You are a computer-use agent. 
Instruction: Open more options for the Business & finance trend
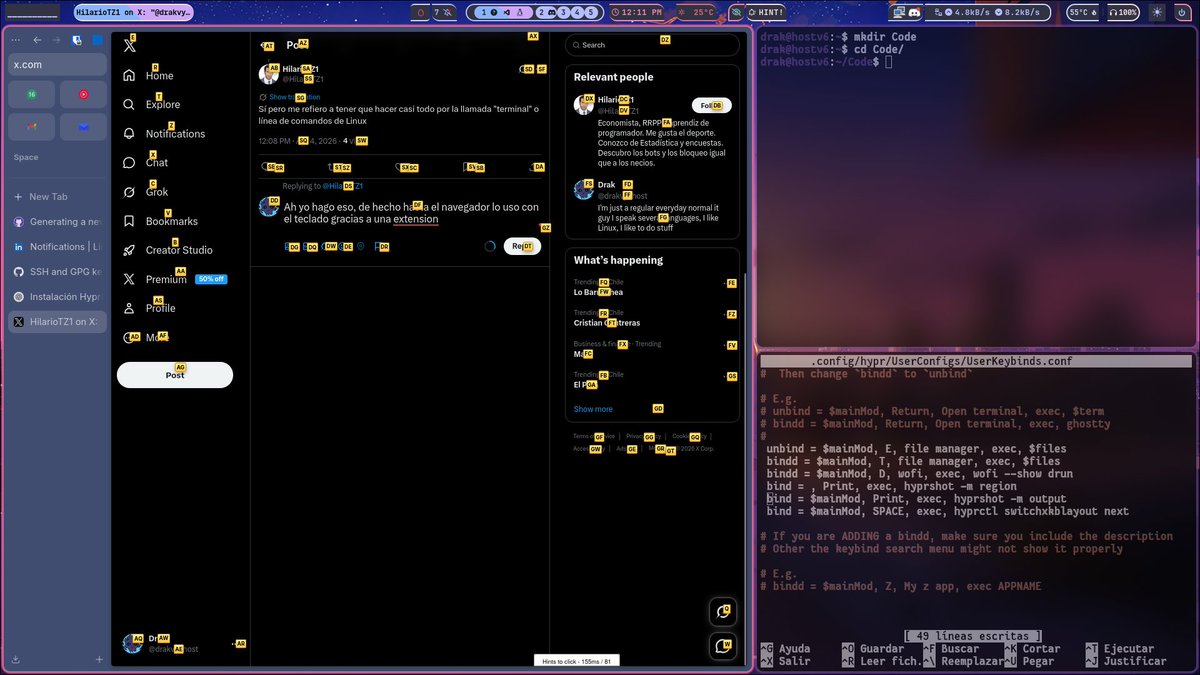[727, 345]
